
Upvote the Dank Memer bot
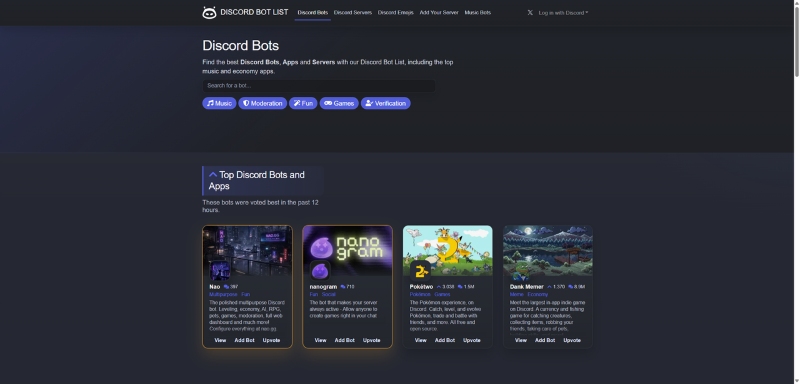point(572,341)
